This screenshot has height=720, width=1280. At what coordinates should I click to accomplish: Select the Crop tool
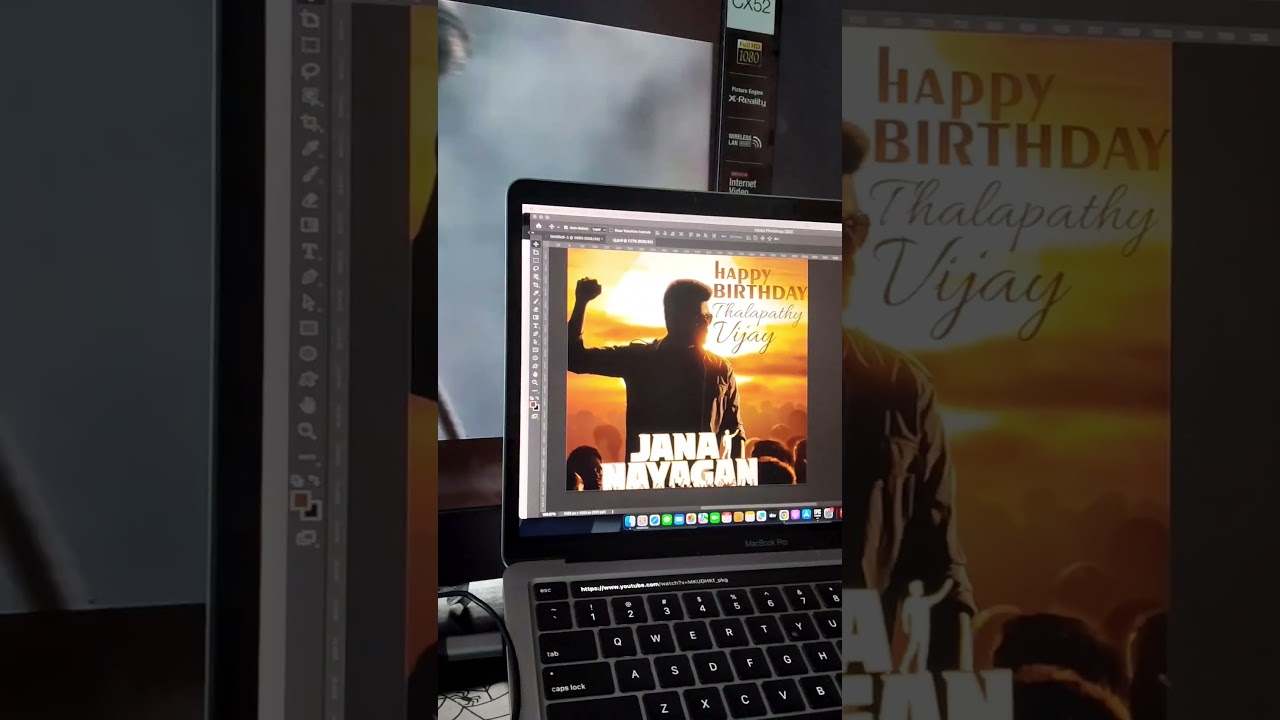536,285
